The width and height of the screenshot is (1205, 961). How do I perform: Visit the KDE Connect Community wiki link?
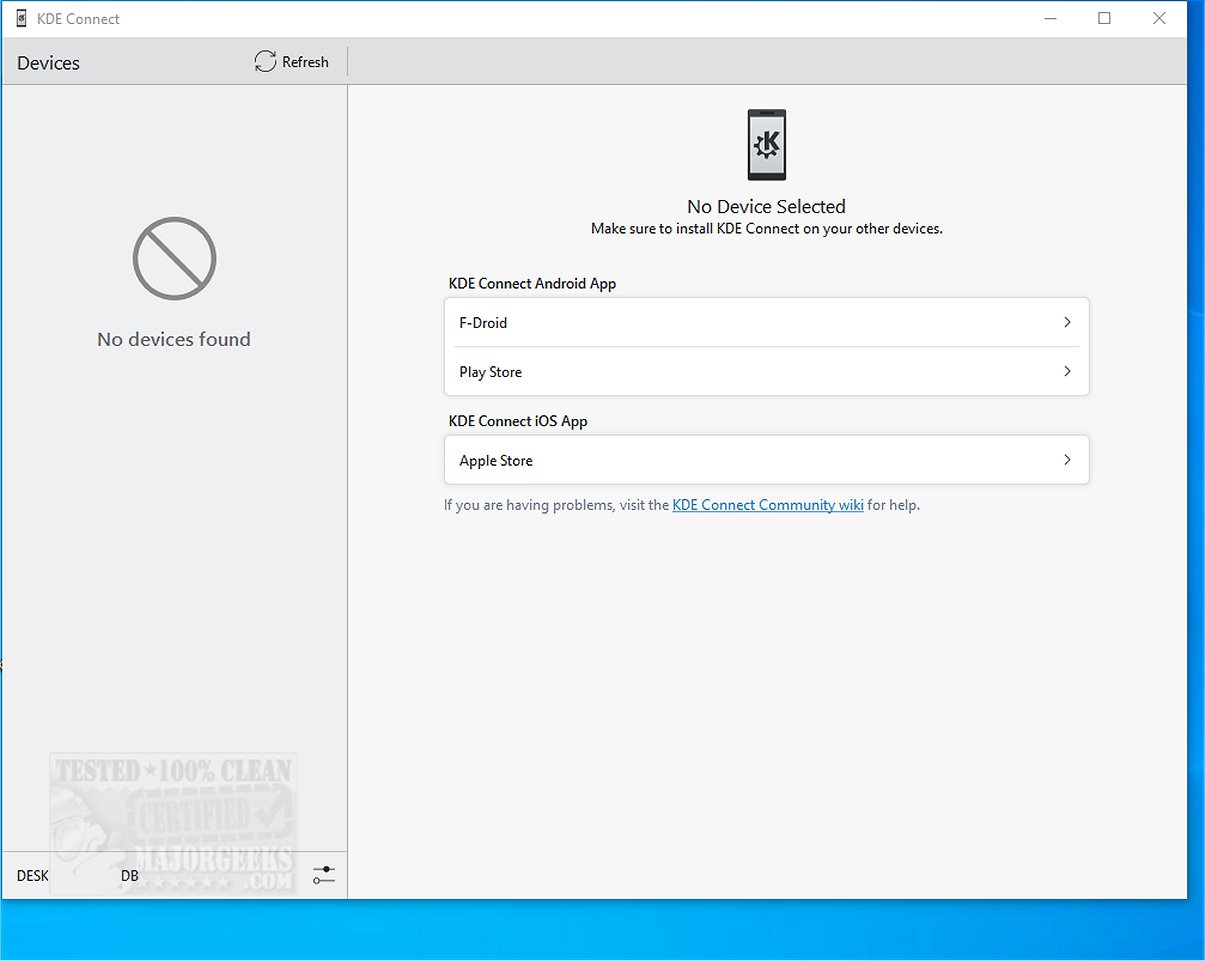[x=767, y=505]
